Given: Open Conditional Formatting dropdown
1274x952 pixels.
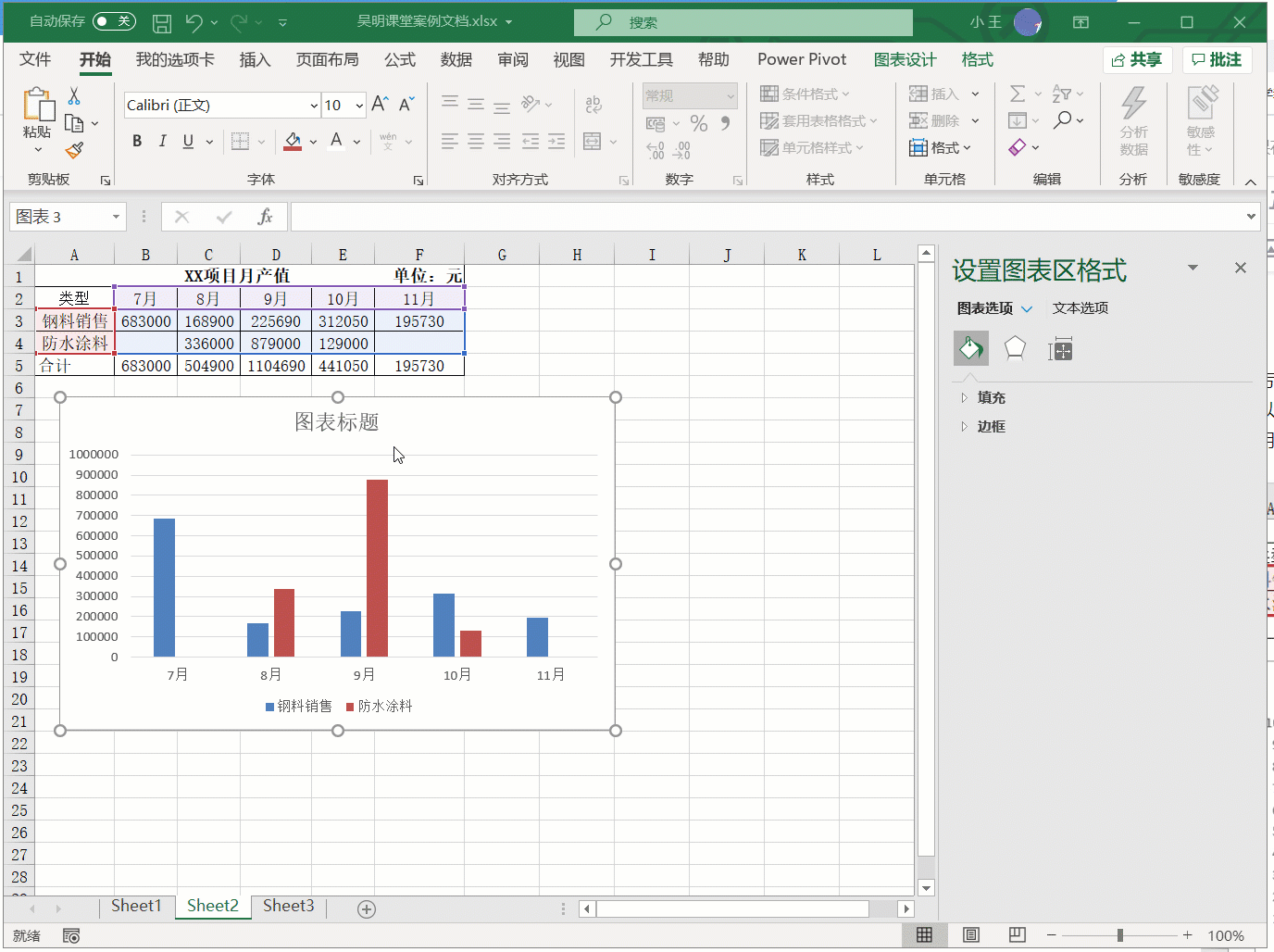Looking at the screenshot, I should (805, 94).
